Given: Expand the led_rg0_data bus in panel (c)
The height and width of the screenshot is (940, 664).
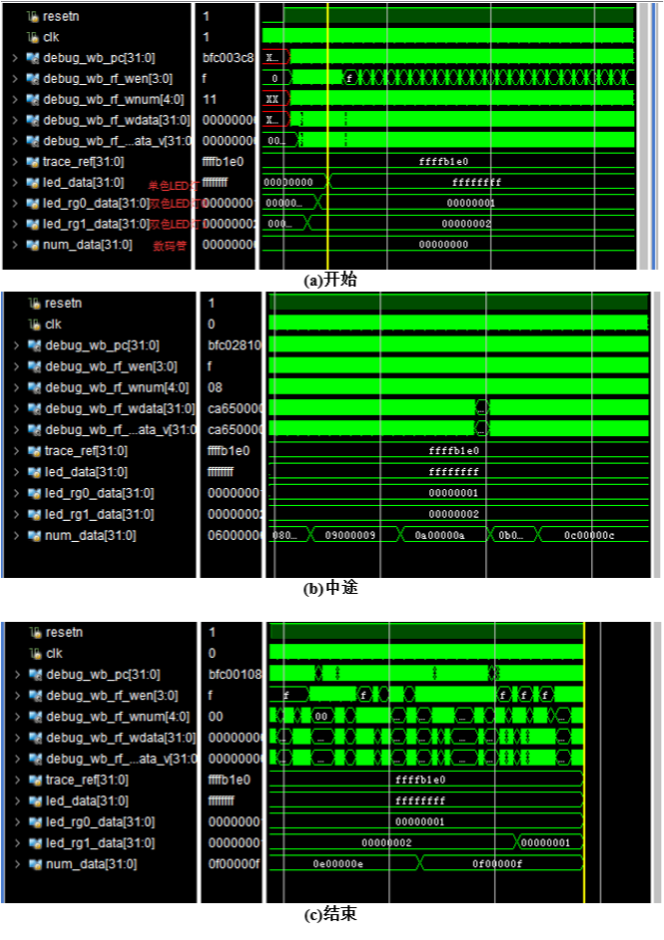Looking at the screenshot, I should pos(16,822).
